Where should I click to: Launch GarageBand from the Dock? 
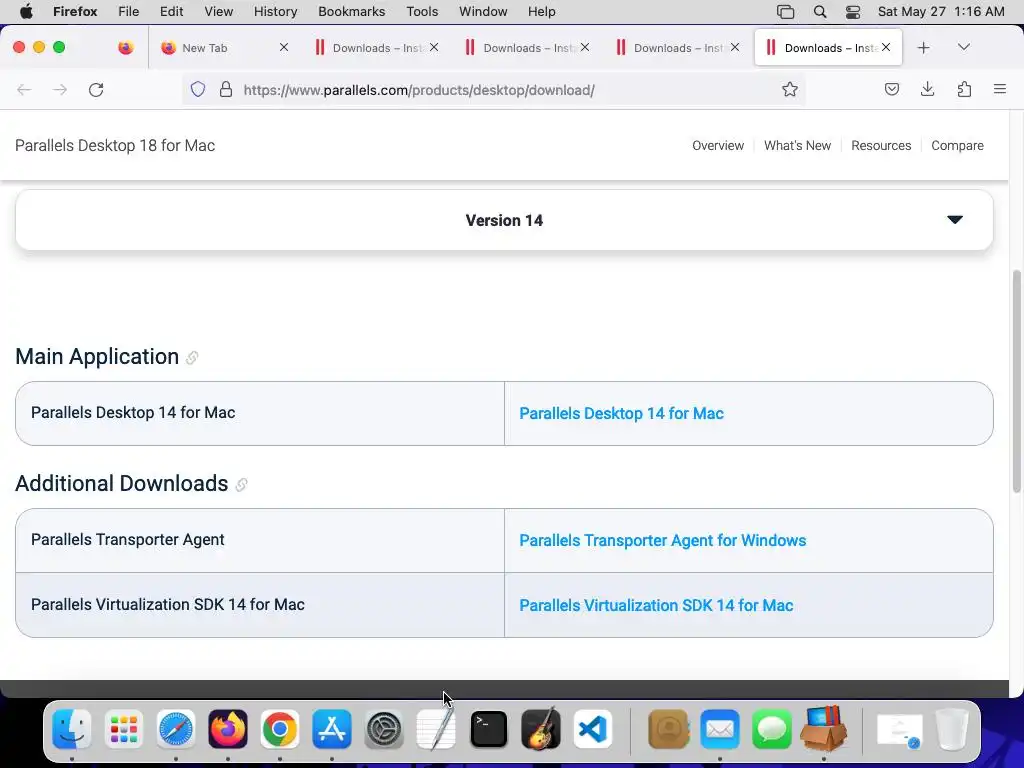point(541,729)
